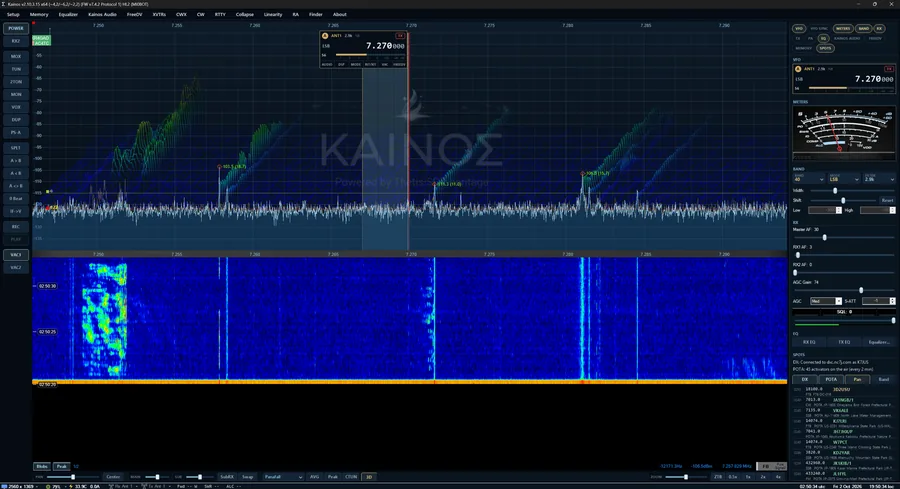The width and height of the screenshot is (900, 489).
Task: Adjust the Master AF slider
Action: 844,238
